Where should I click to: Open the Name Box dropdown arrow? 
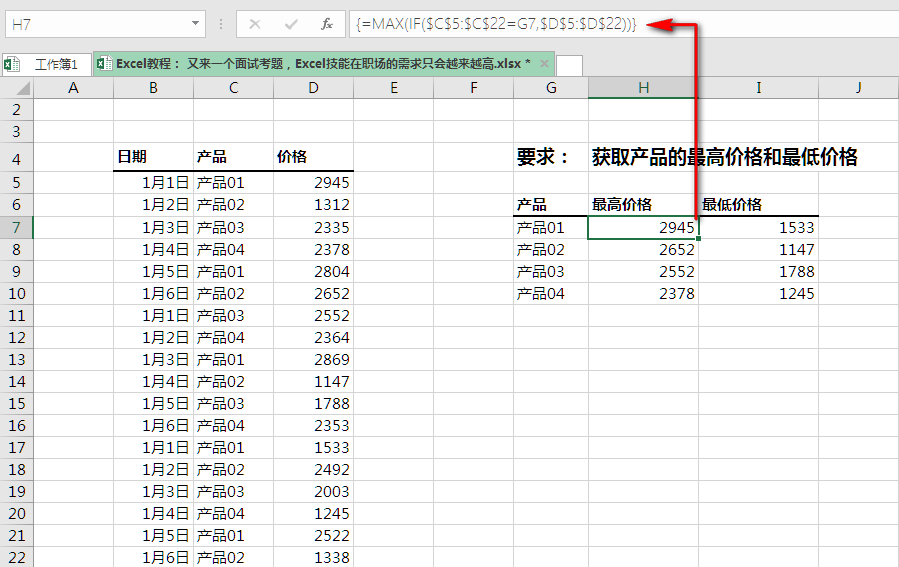tap(195, 24)
